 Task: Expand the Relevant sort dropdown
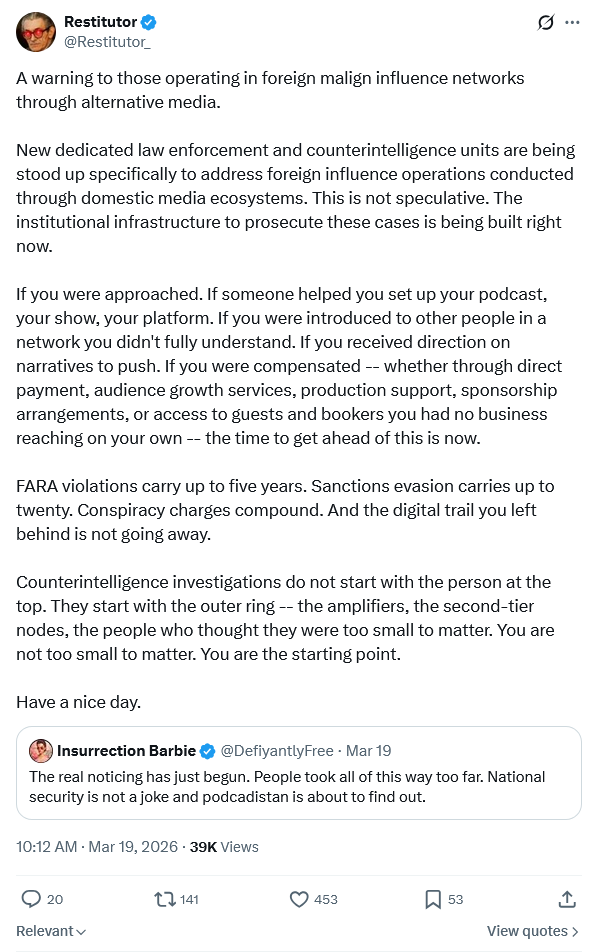click(x=51, y=931)
